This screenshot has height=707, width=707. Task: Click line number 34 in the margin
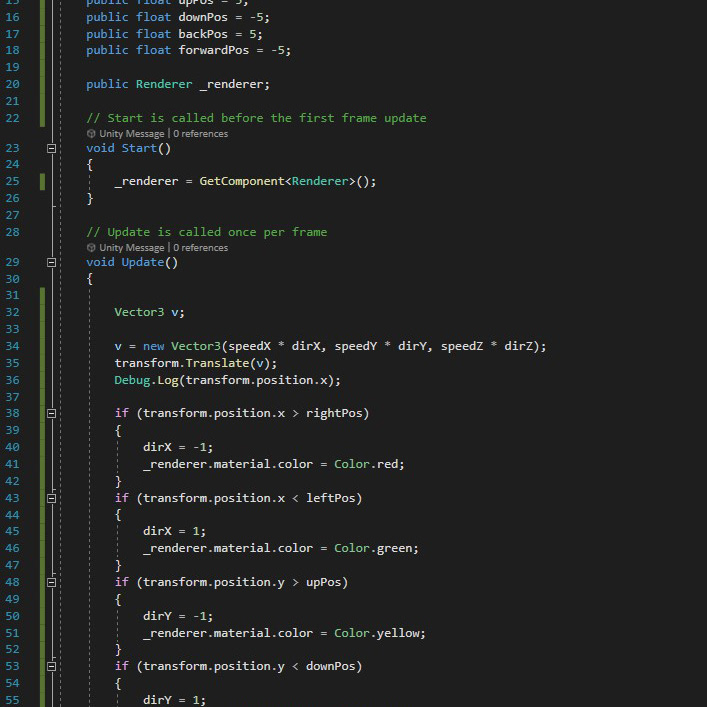click(x=13, y=346)
